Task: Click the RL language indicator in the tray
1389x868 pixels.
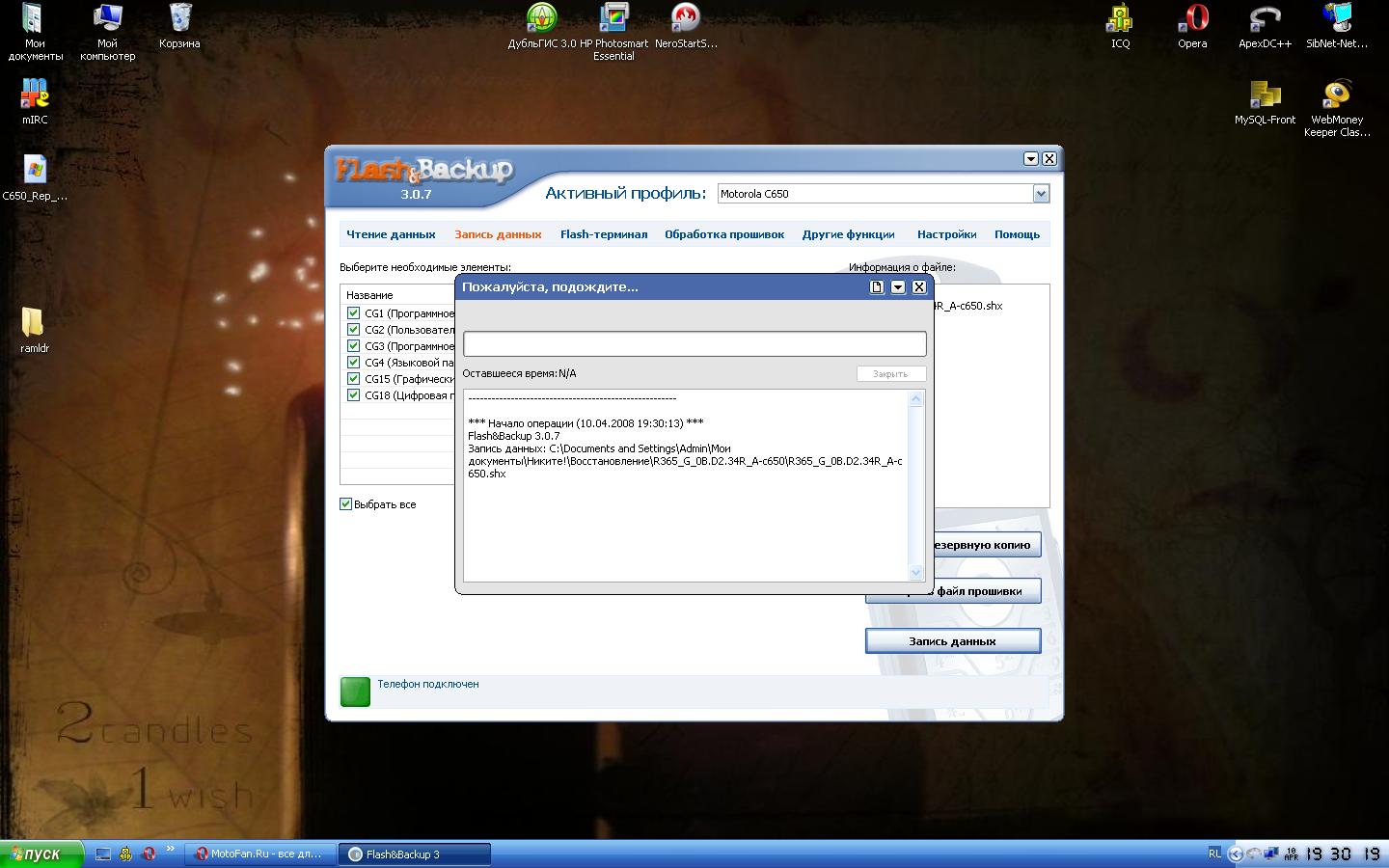Action: 1214,854
